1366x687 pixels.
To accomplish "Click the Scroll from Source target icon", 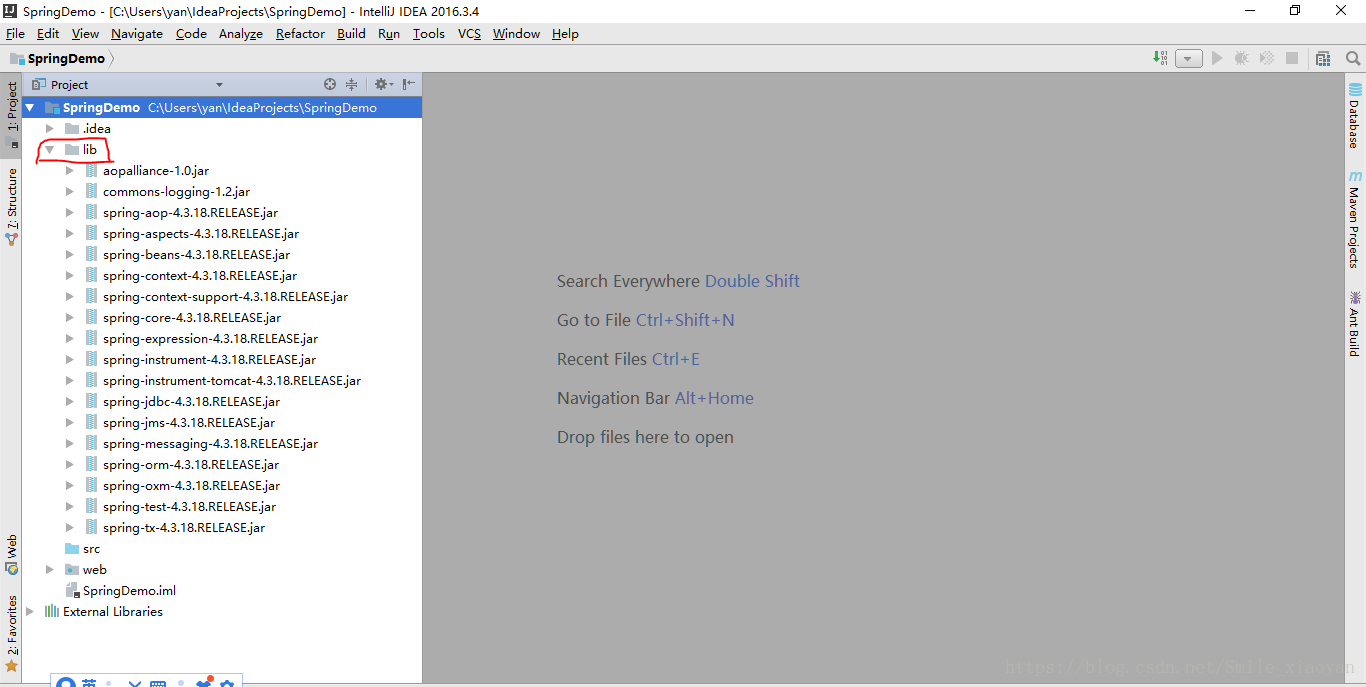I will click(x=330, y=84).
